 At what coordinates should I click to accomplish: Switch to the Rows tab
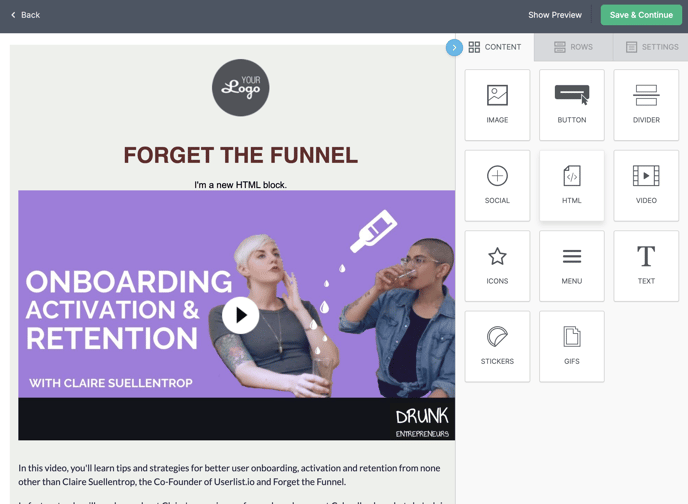click(x=573, y=47)
